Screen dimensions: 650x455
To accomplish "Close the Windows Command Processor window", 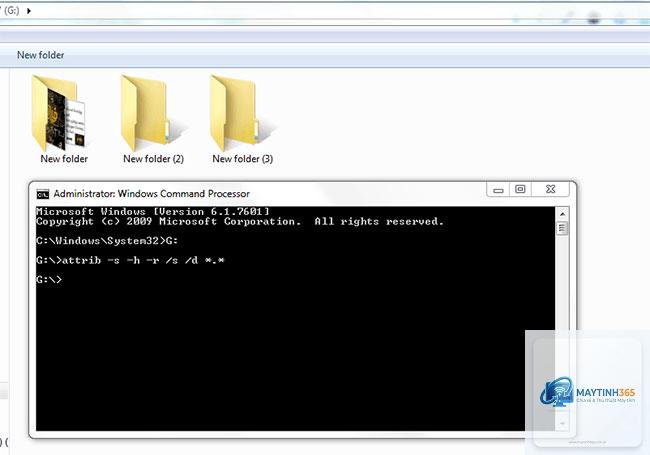I will [x=551, y=189].
